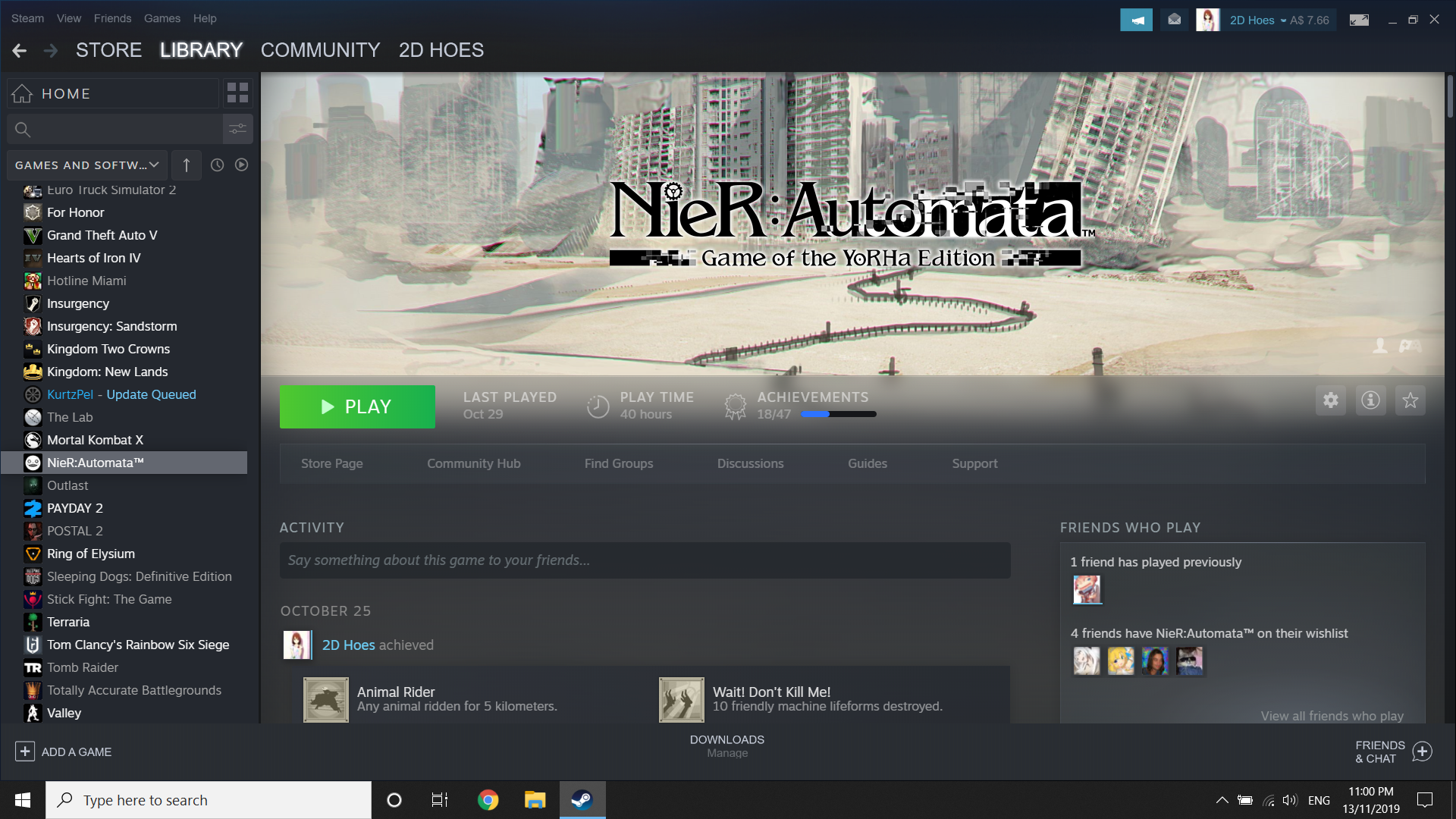Open search filters with the sliders icon
1456x819 pixels.
click(237, 129)
